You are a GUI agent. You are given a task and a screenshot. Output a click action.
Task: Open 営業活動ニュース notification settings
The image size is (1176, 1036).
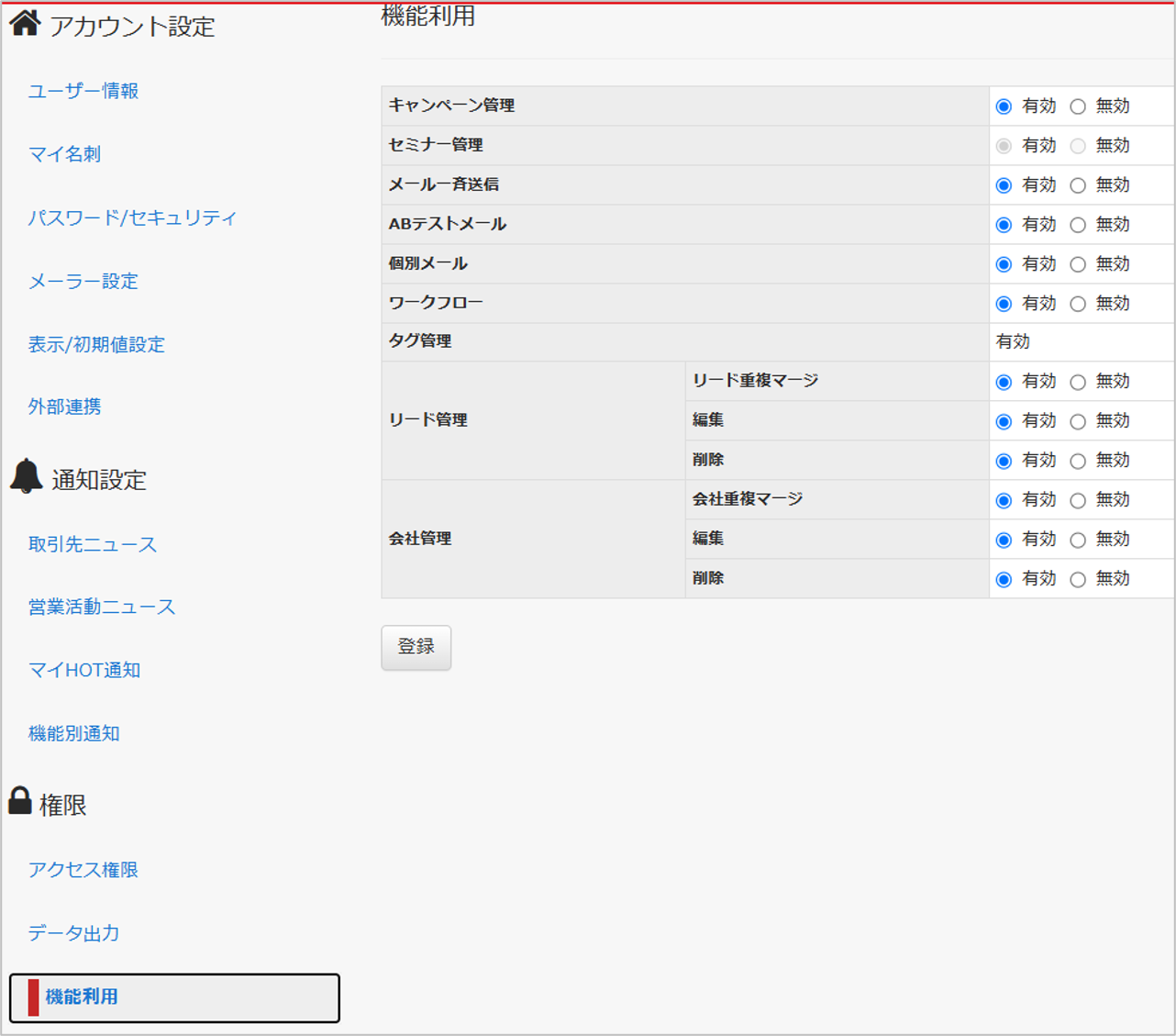102,607
